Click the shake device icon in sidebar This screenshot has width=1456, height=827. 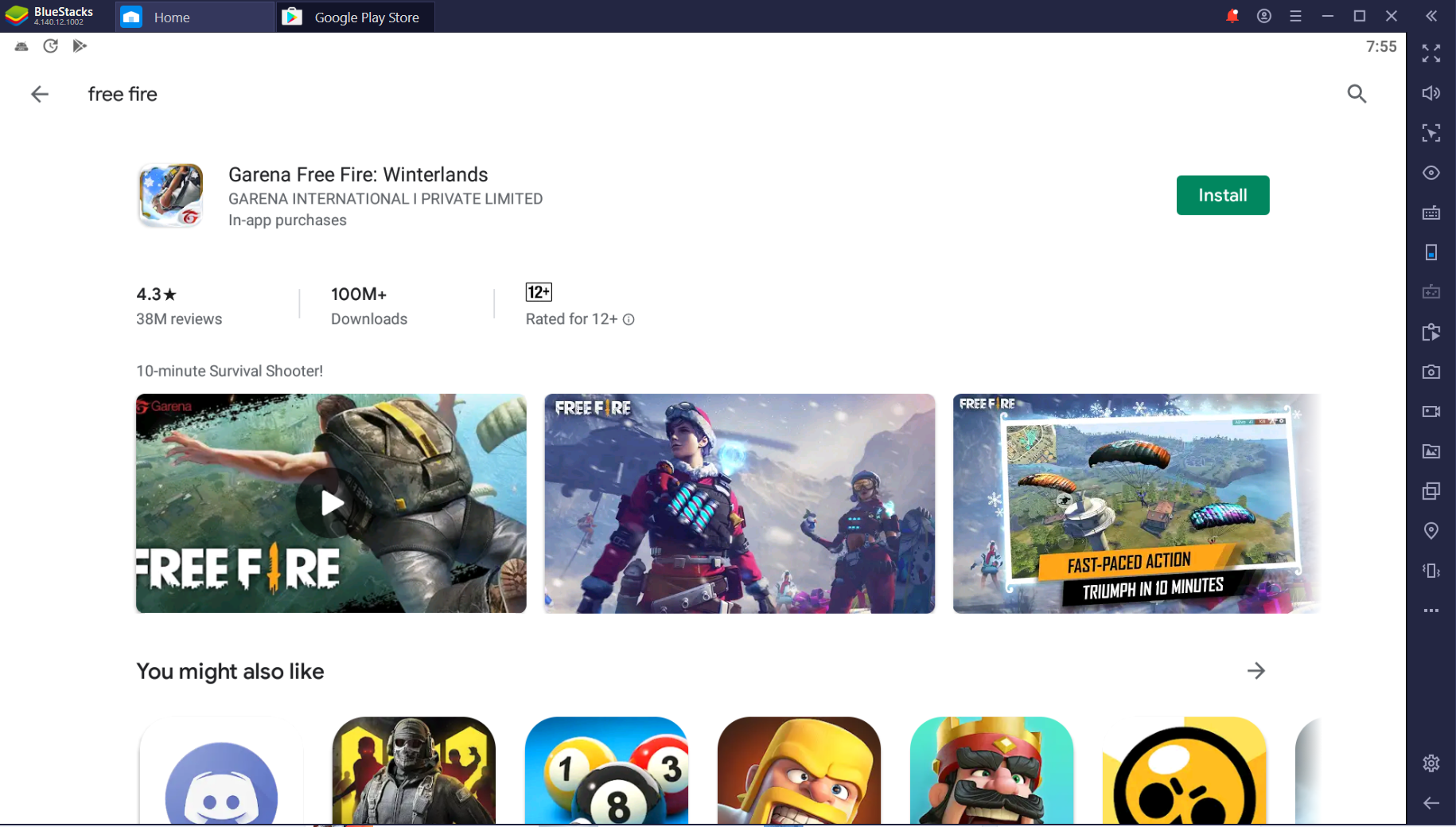(1431, 571)
